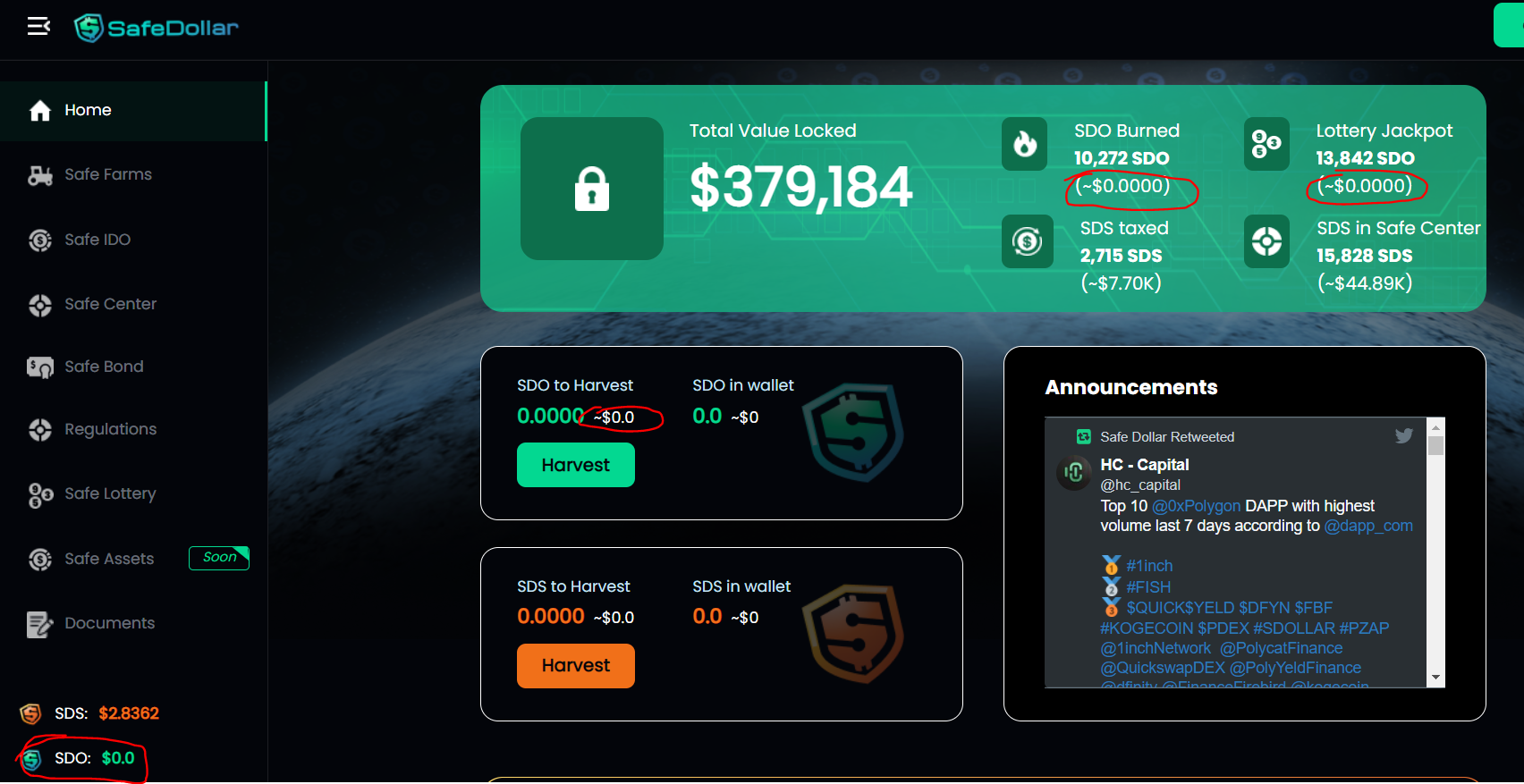The height and width of the screenshot is (784, 1524).
Task: Open the @dapp_com link in tweet
Action: pyautogui.click(x=1368, y=526)
